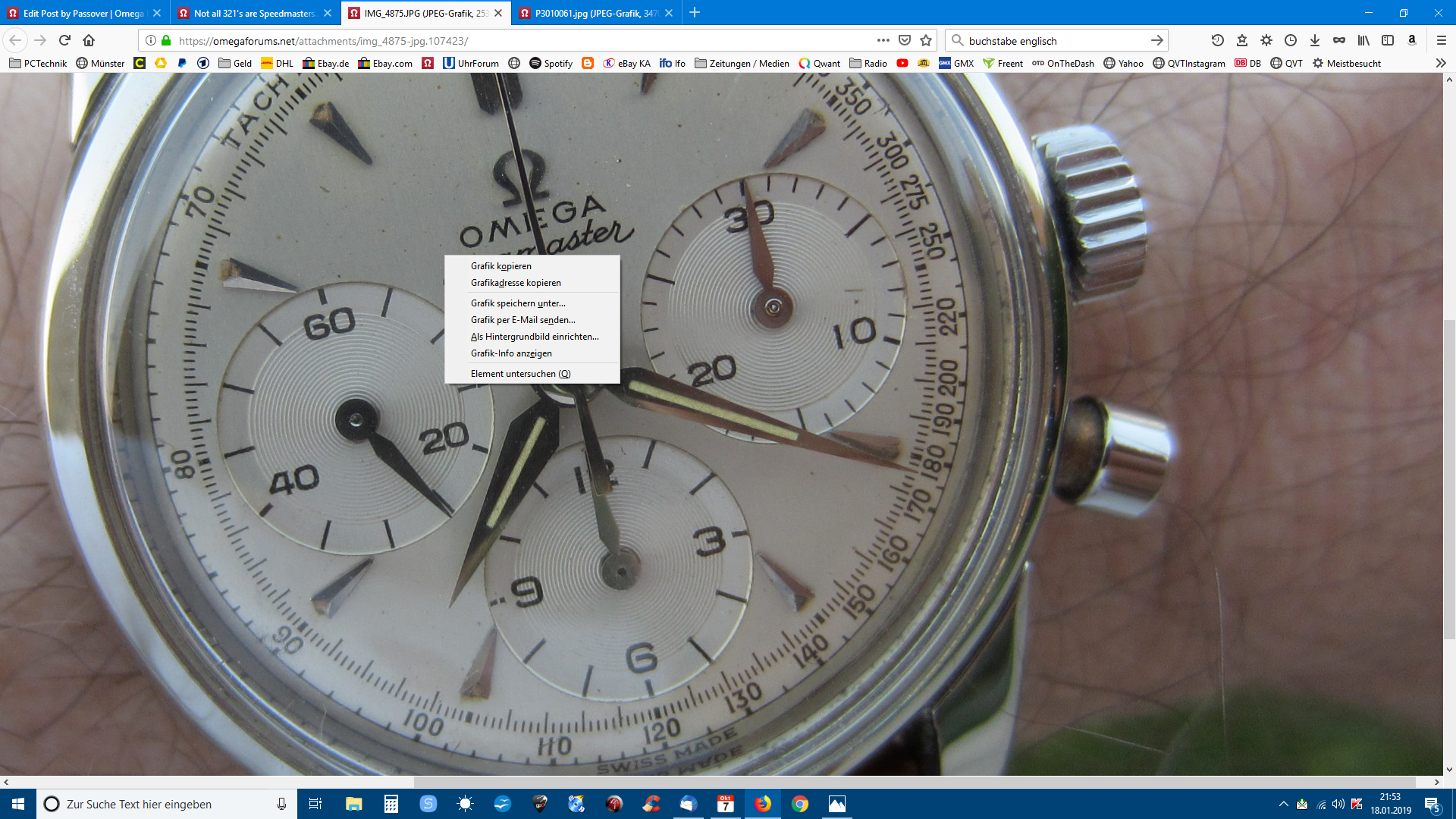Open the UhrForum bookmark
Viewport: 1456px width, 819px height.
[471, 63]
